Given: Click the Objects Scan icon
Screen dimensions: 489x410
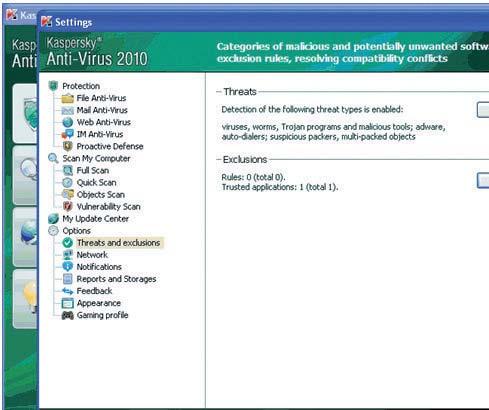Looking at the screenshot, I should click(x=68, y=194).
